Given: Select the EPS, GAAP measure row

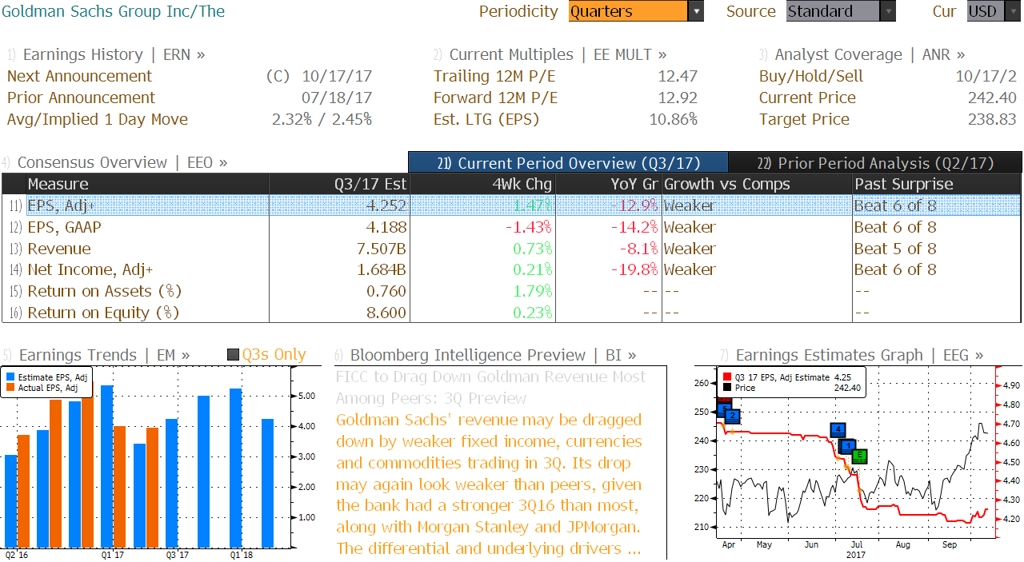Looking at the screenshot, I should [511, 227].
